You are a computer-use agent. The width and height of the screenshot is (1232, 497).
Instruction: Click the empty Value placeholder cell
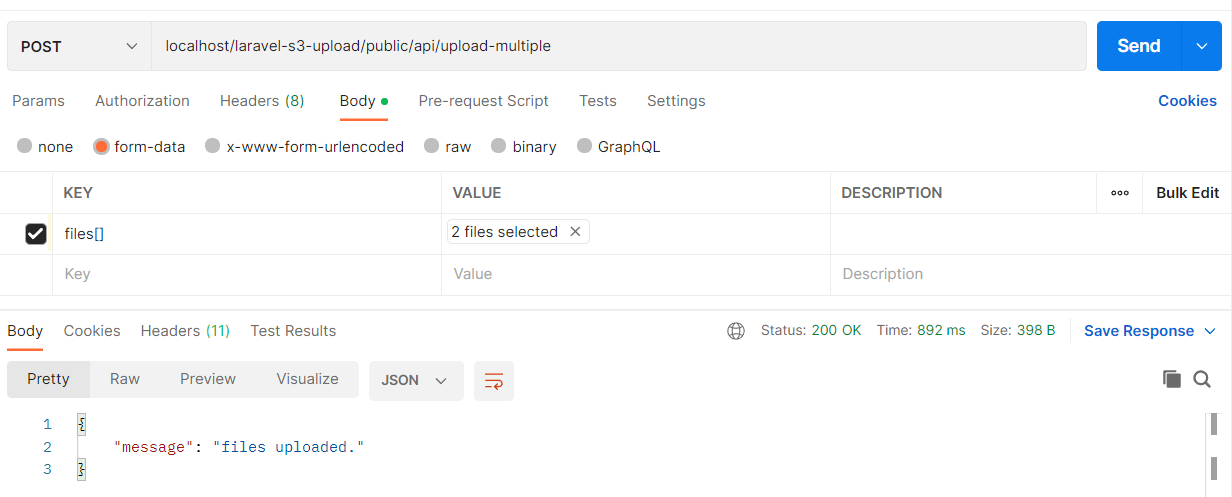click(x=636, y=274)
